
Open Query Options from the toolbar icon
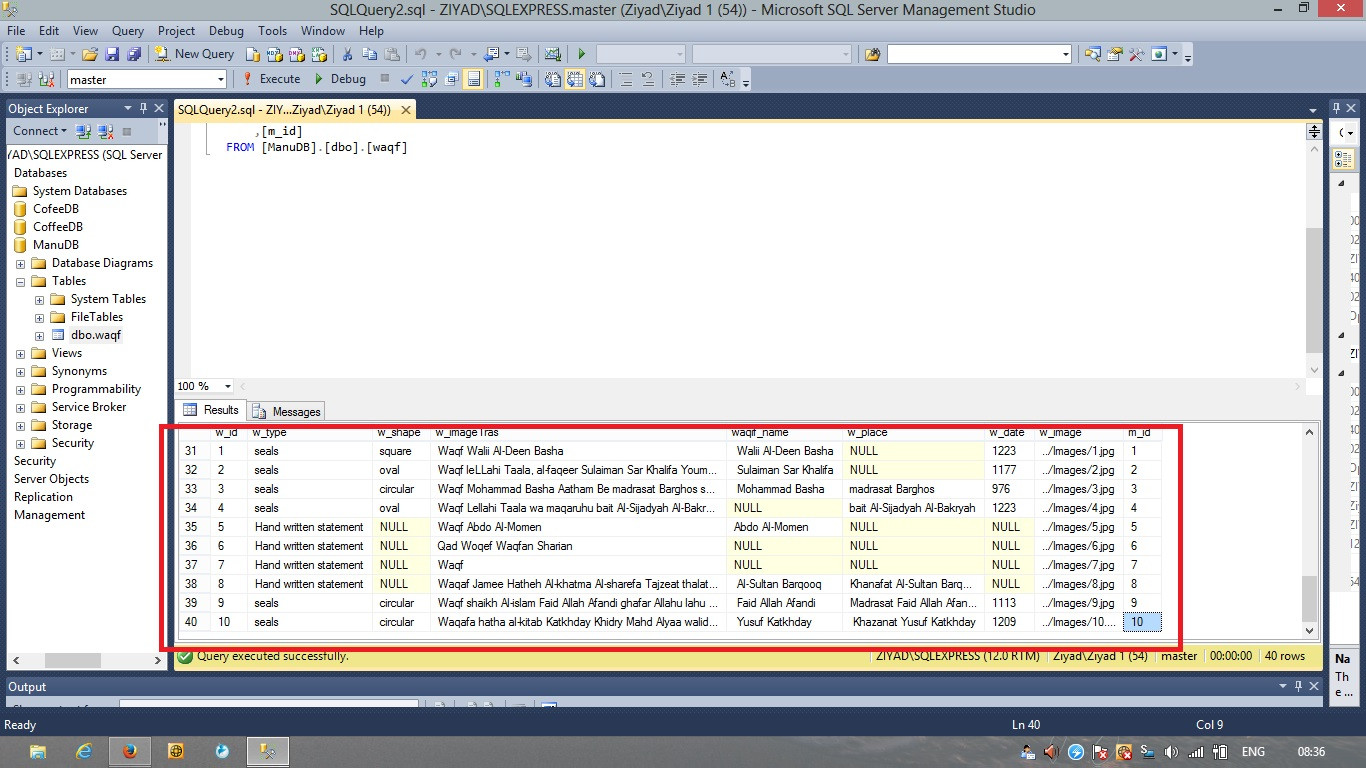coord(452,79)
